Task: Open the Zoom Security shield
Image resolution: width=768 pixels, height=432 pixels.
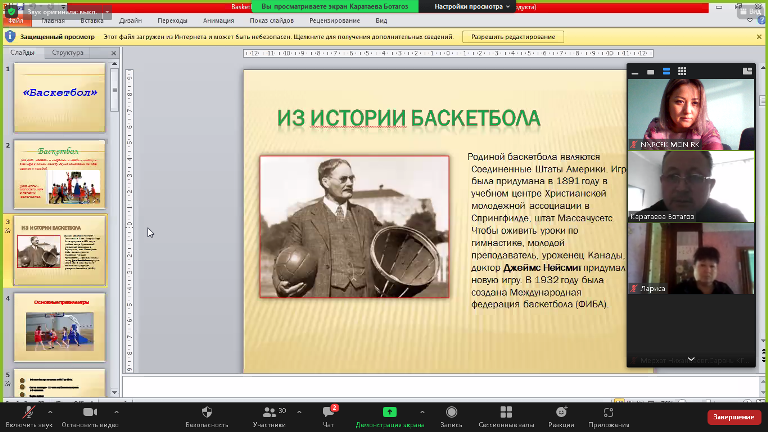Action: pyautogui.click(x=207, y=412)
